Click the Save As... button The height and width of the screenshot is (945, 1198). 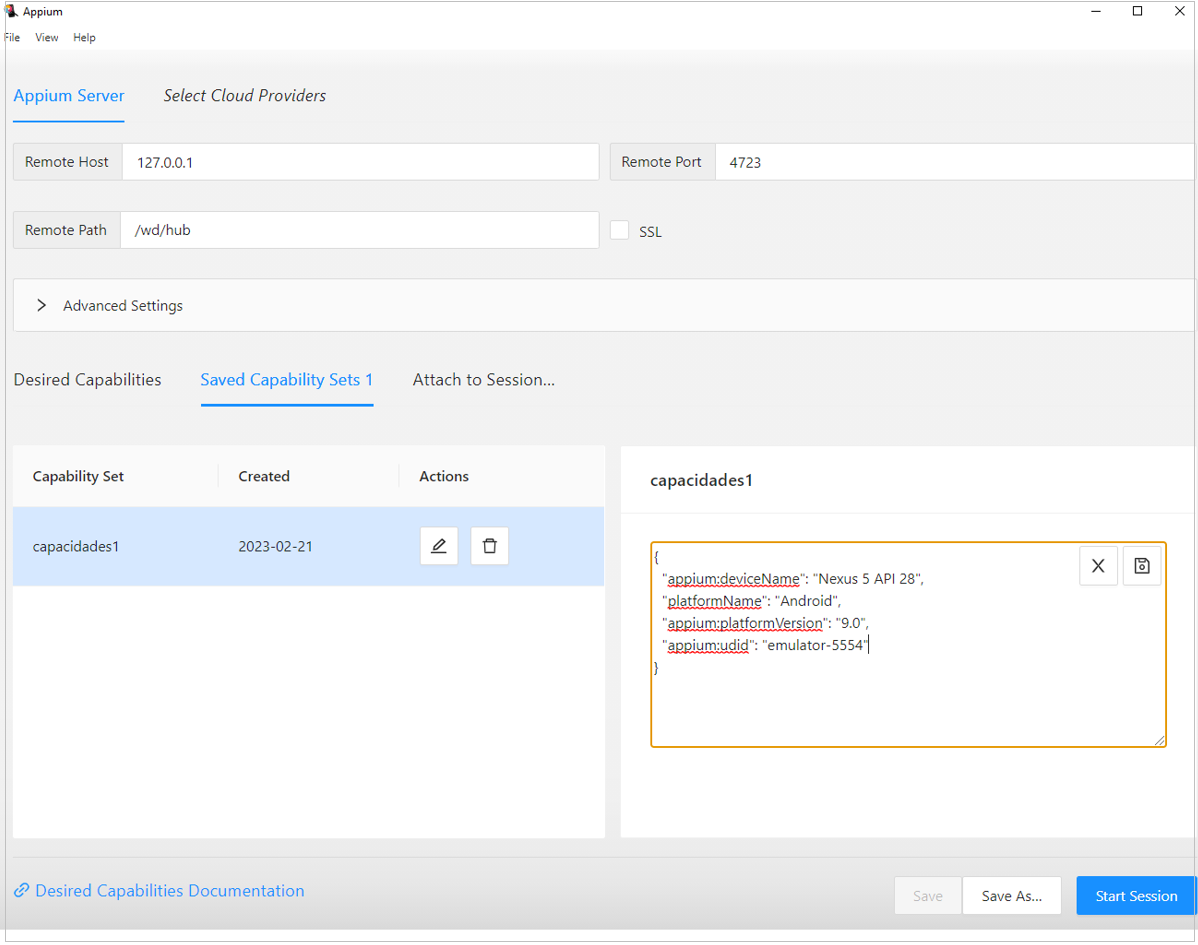(x=1011, y=896)
